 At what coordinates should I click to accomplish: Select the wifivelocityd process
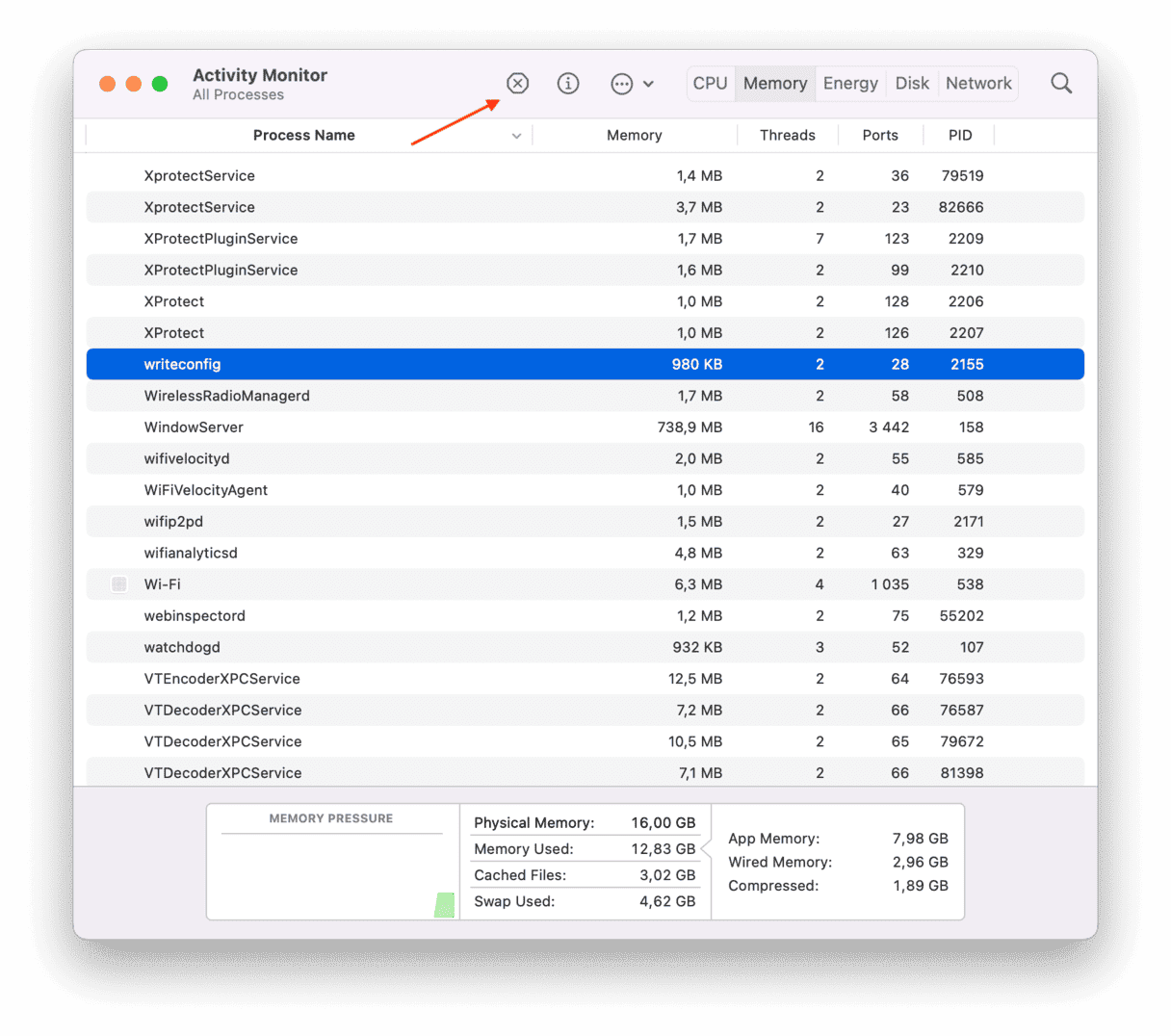click(x=585, y=458)
